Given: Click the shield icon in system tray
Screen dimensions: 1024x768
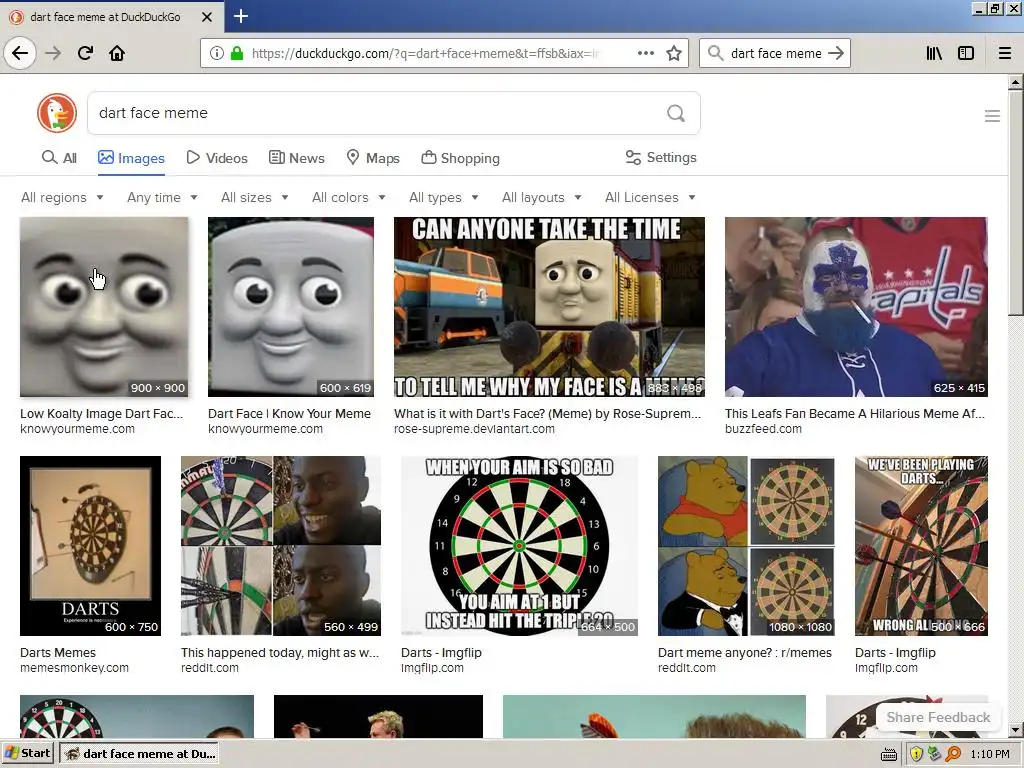Looking at the screenshot, I should [x=916, y=754].
